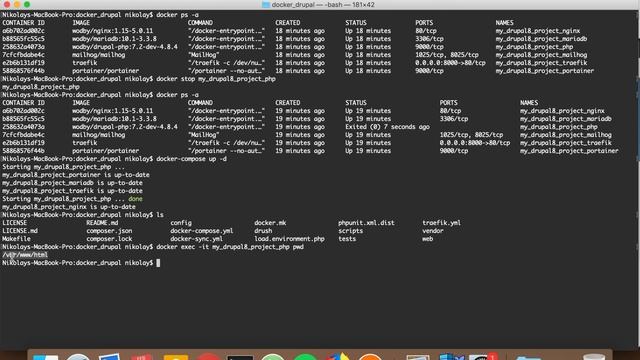Viewport: 640px width, 360px height.
Task: Click 'LICENSE.md' in the ls output
Action: [20, 231]
